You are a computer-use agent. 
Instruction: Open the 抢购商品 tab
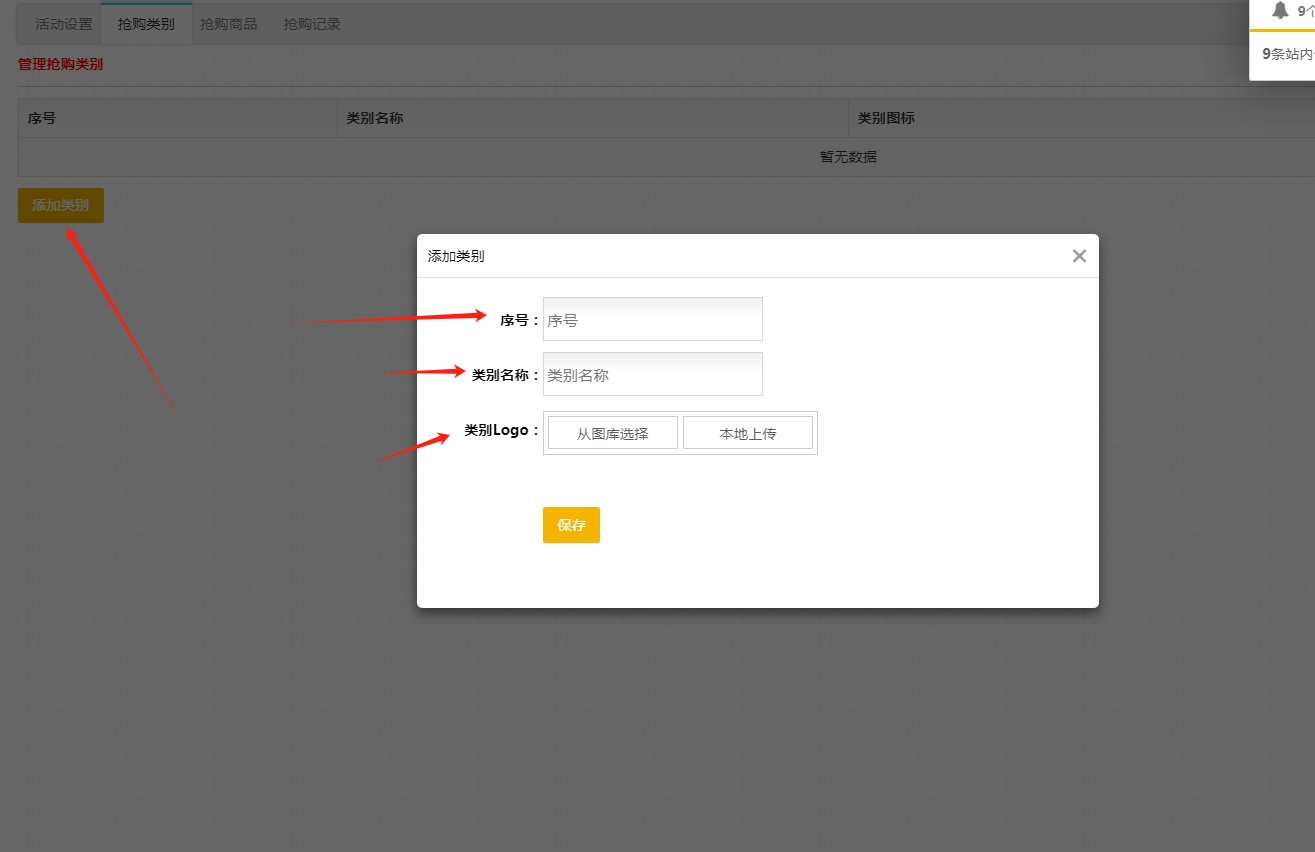pyautogui.click(x=229, y=24)
